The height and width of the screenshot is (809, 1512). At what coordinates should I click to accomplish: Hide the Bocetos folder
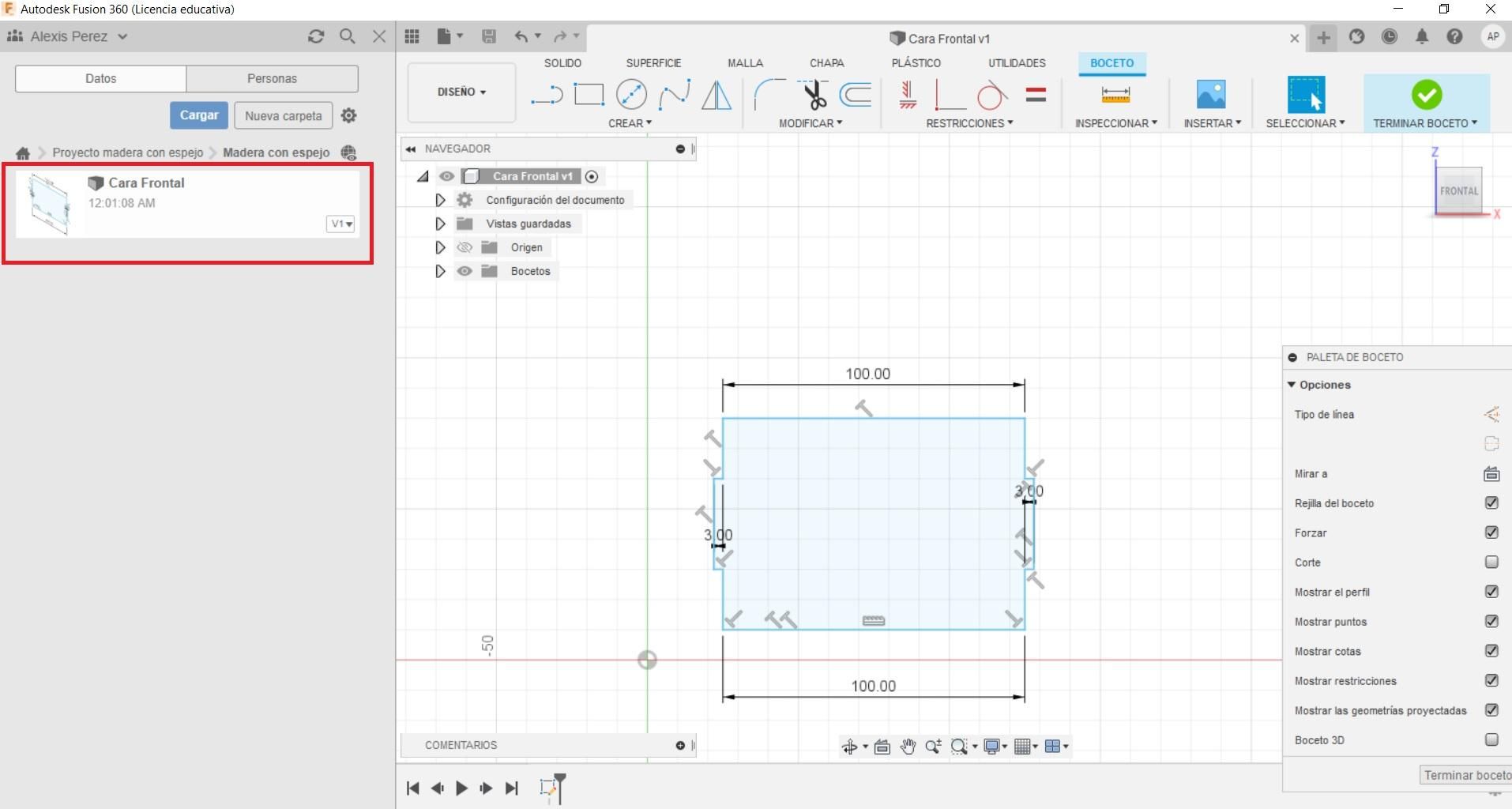click(465, 271)
